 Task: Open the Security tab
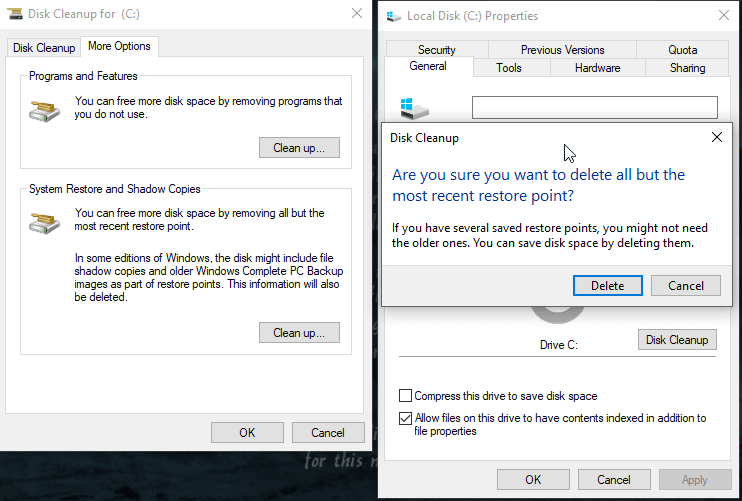pyautogui.click(x=436, y=50)
